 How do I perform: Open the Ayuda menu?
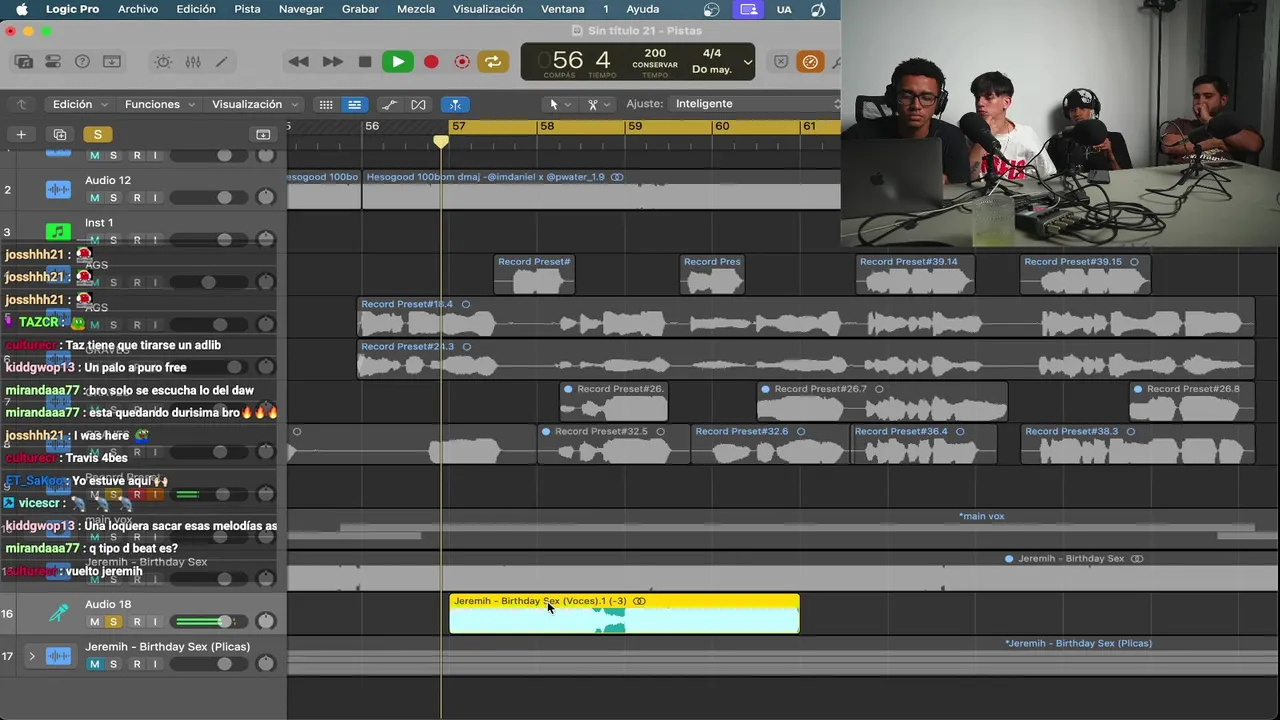pos(643,9)
